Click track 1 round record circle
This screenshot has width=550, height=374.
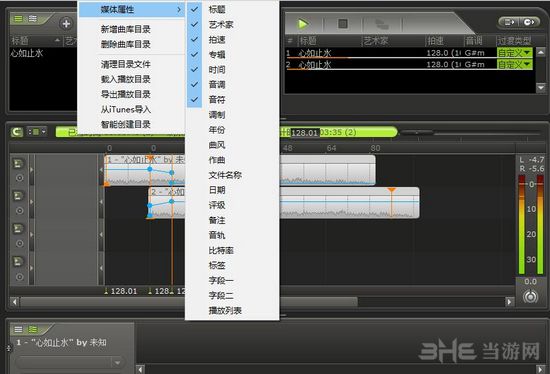(20, 178)
